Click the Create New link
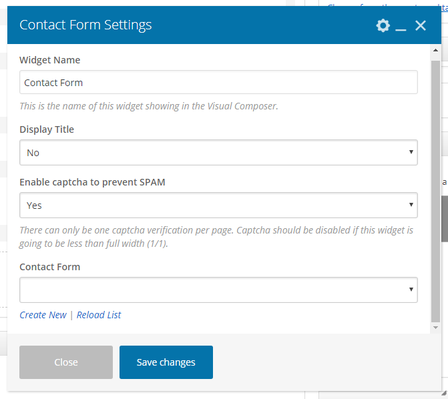 [x=43, y=315]
